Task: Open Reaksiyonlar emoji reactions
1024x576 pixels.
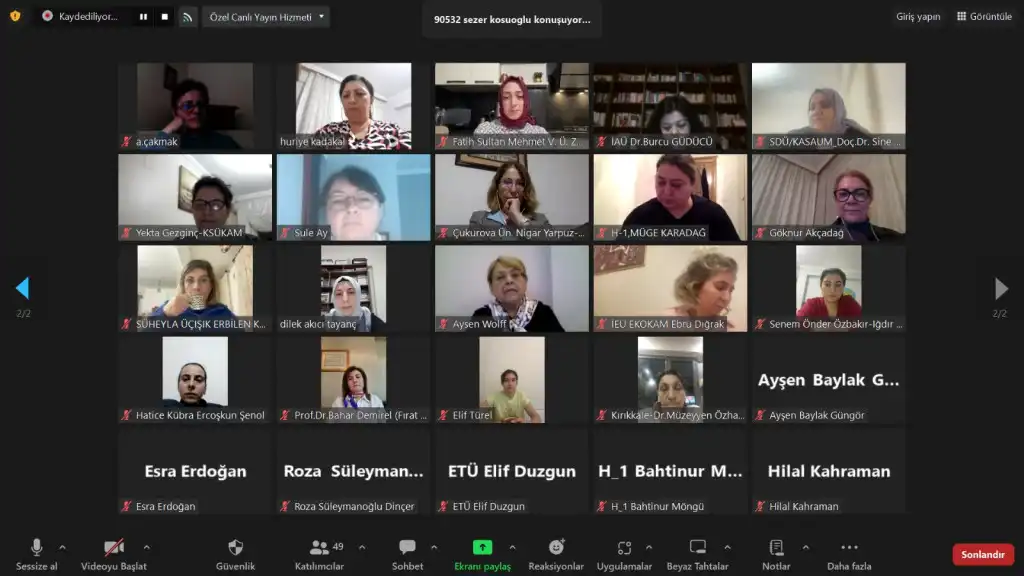Action: 556,548
